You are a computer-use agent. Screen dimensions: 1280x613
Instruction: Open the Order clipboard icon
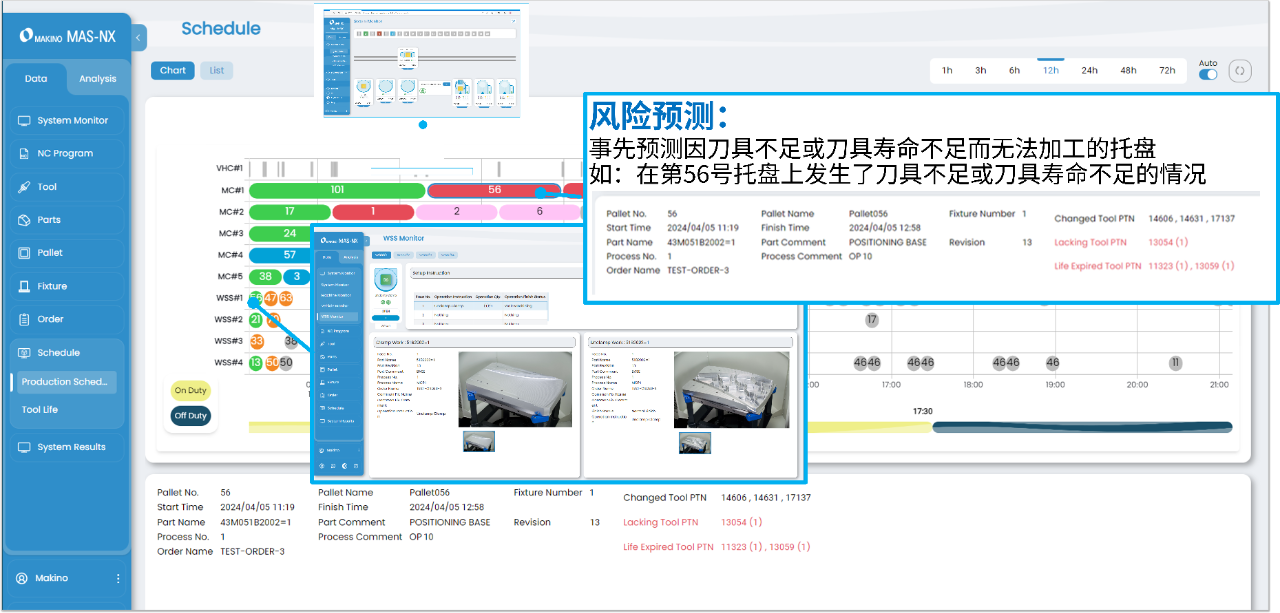[25, 319]
